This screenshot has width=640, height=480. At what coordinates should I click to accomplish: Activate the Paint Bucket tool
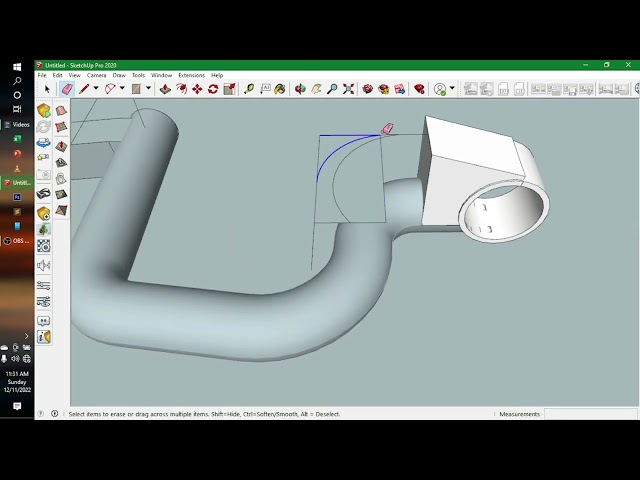click(280, 89)
